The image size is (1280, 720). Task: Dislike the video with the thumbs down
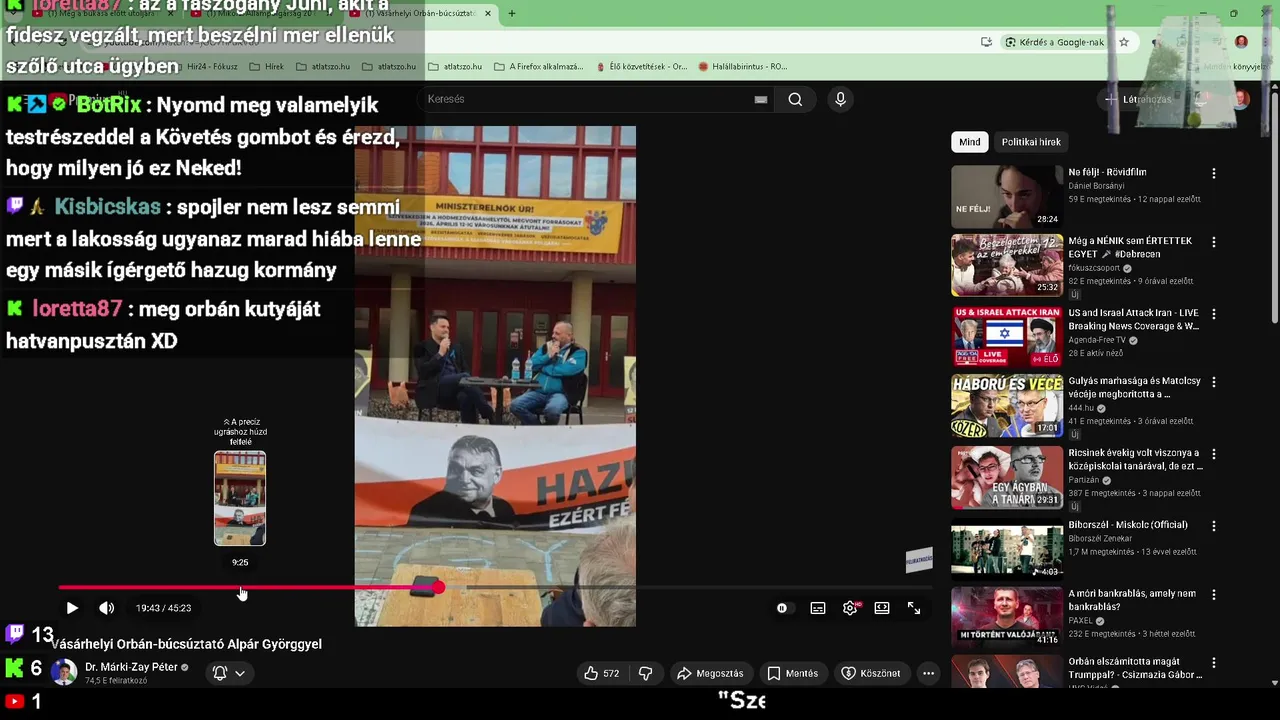tap(646, 673)
